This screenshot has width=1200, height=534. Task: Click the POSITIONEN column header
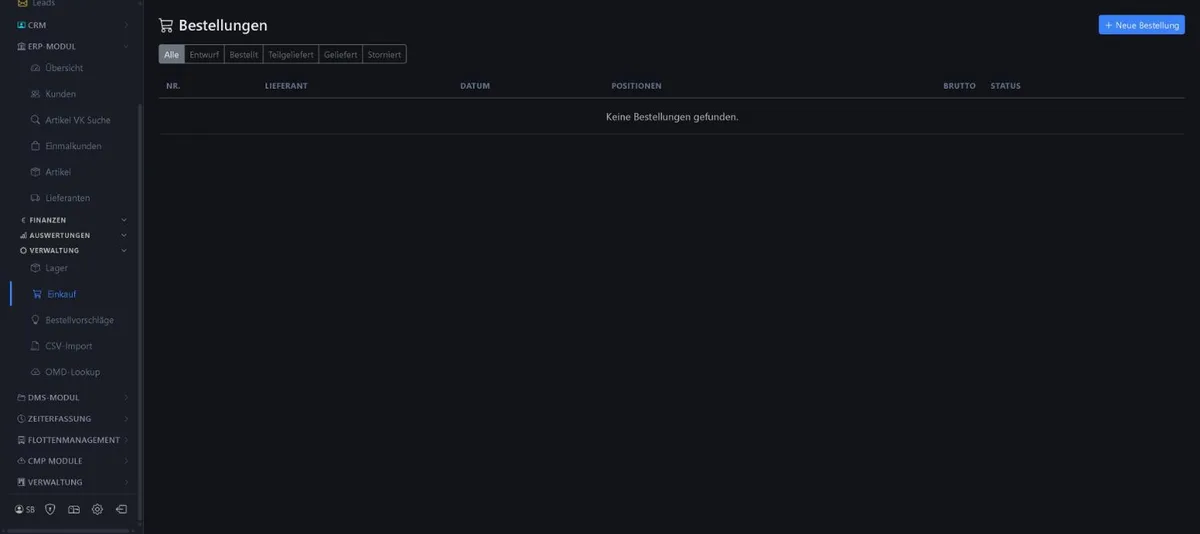coord(636,86)
